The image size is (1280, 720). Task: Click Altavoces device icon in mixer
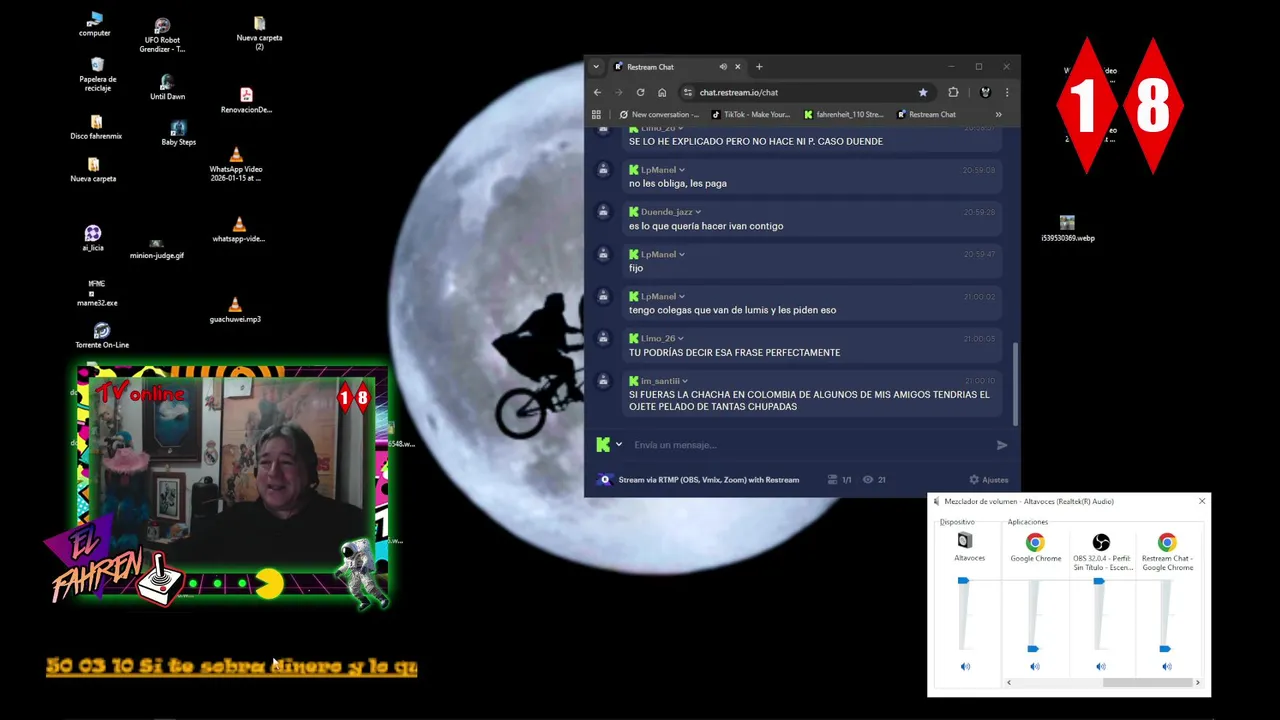coord(964,541)
